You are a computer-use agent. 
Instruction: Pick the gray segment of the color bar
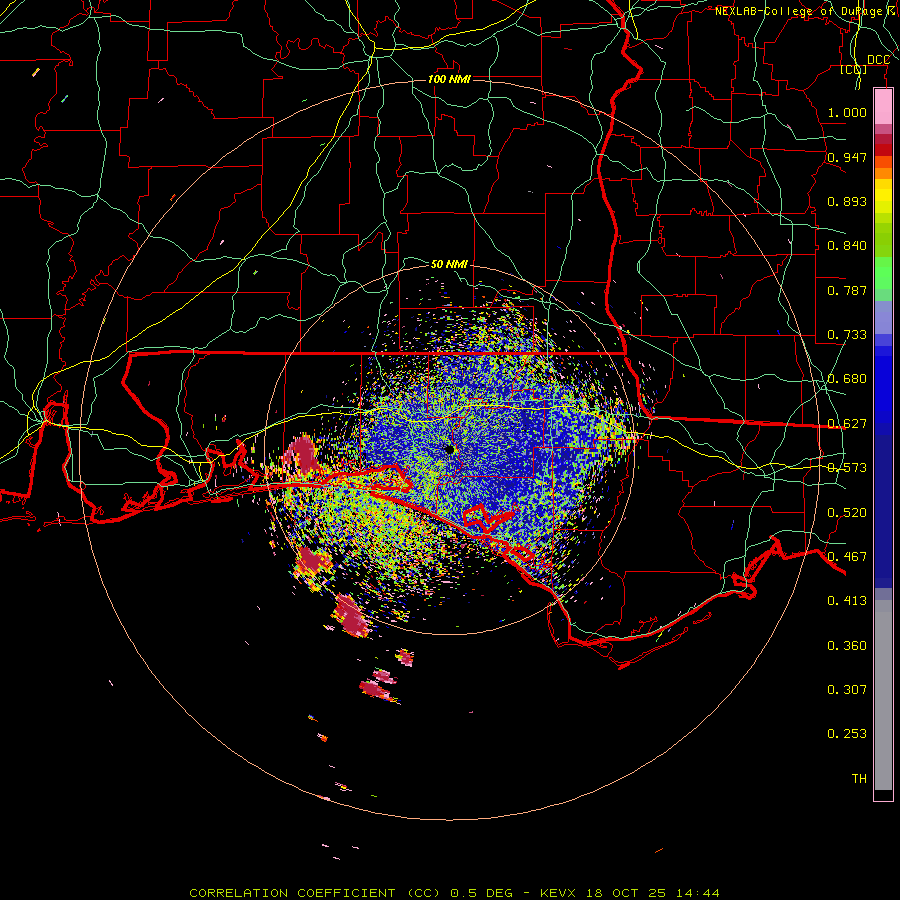[x=883, y=695]
